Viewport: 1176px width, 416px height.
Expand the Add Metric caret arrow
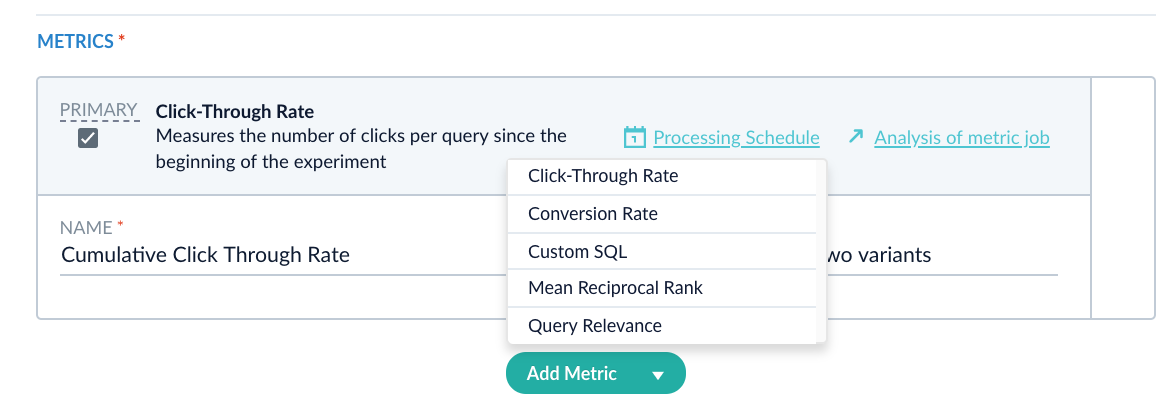[x=658, y=375]
